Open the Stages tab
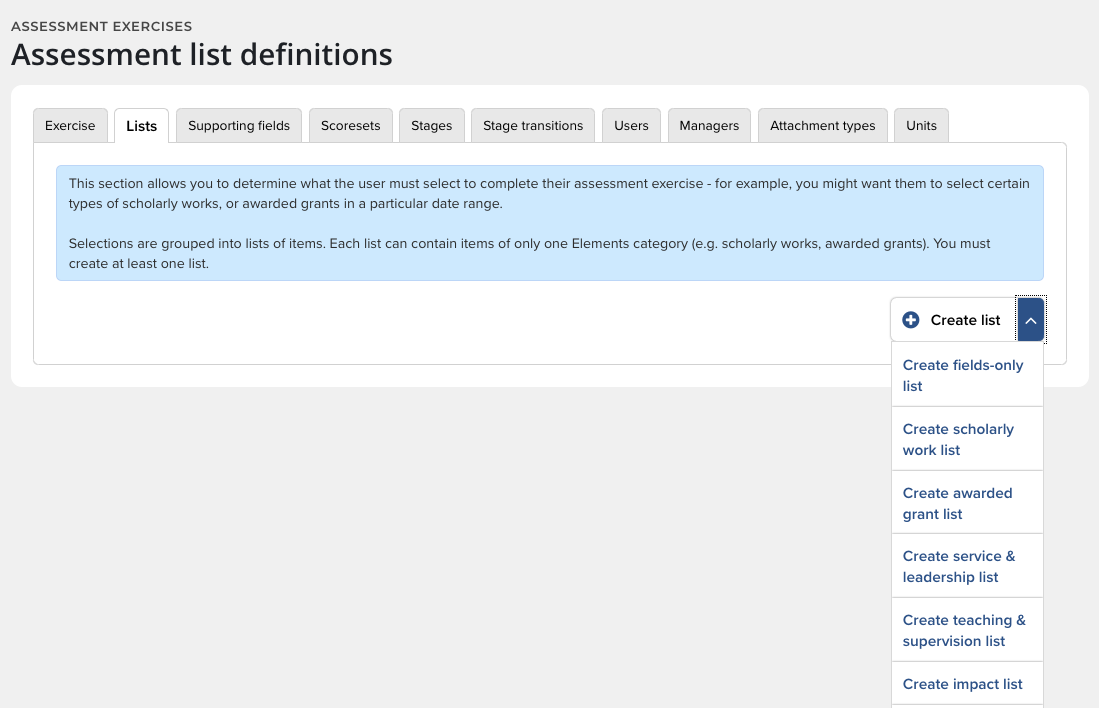1099x708 pixels. 431,126
